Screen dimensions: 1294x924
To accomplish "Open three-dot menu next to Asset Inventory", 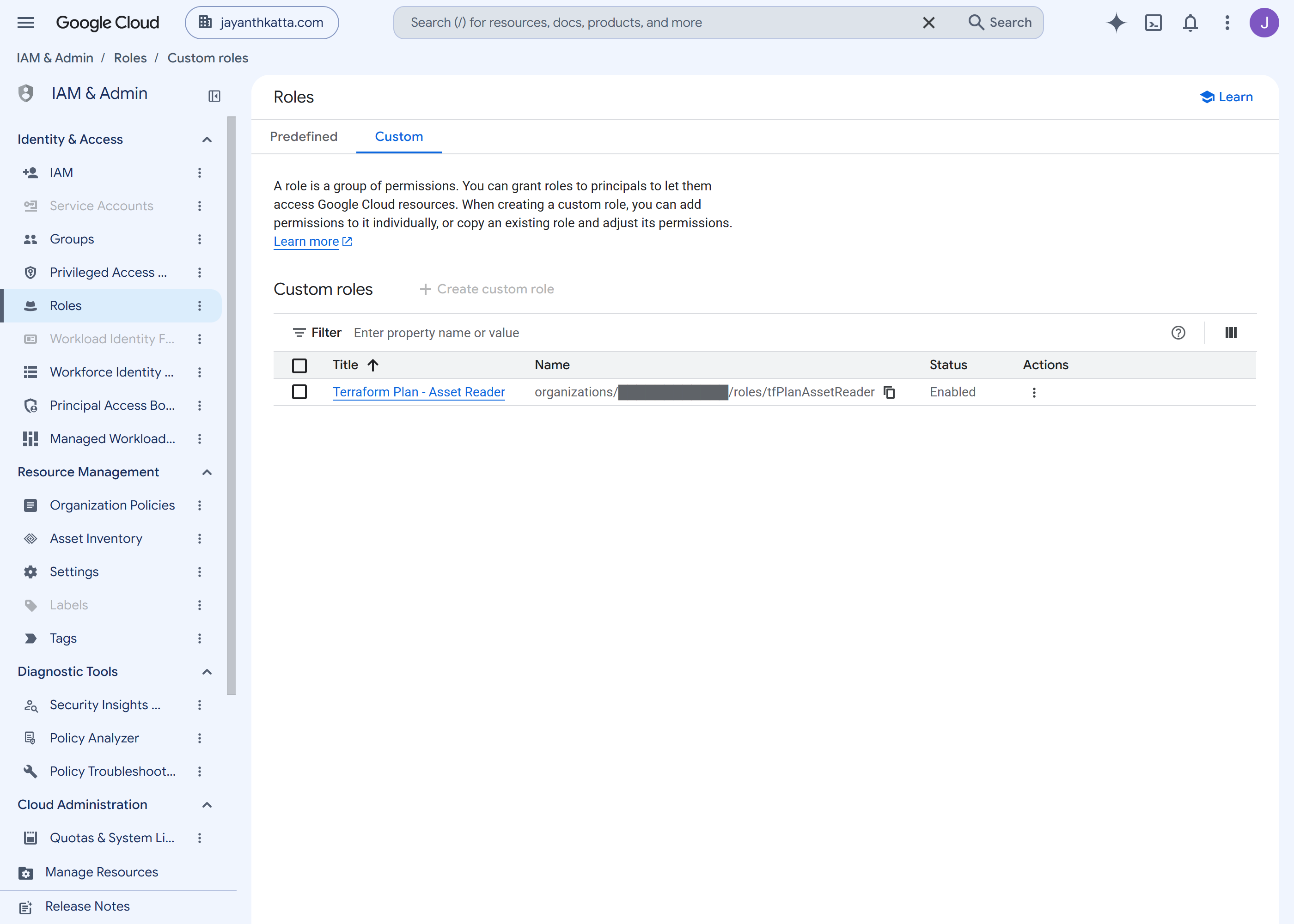I will point(199,538).
